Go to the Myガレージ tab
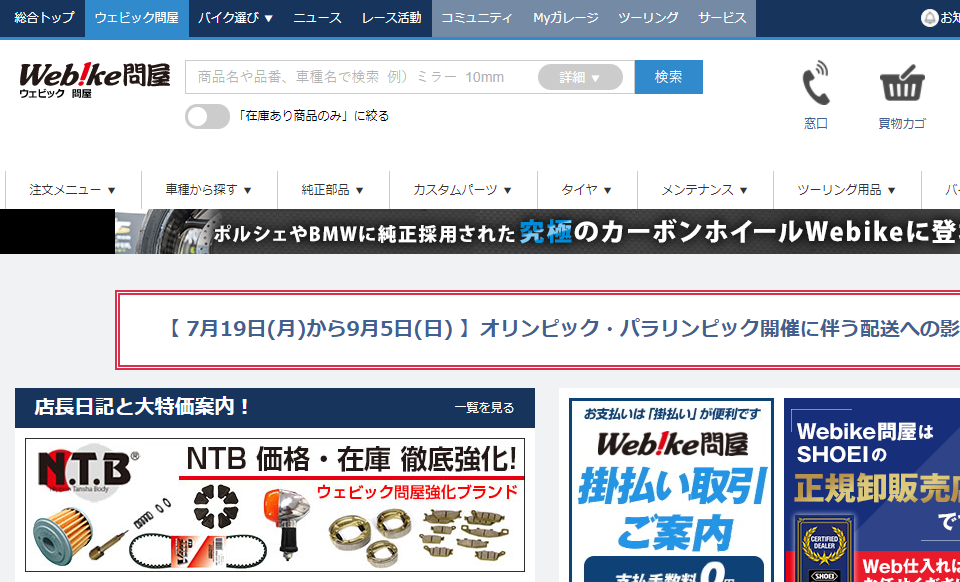Image resolution: width=960 pixels, height=582 pixels. [x=565, y=18]
